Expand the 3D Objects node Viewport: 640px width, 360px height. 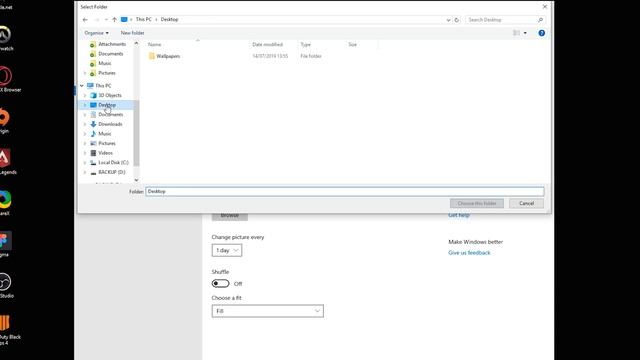coord(85,96)
